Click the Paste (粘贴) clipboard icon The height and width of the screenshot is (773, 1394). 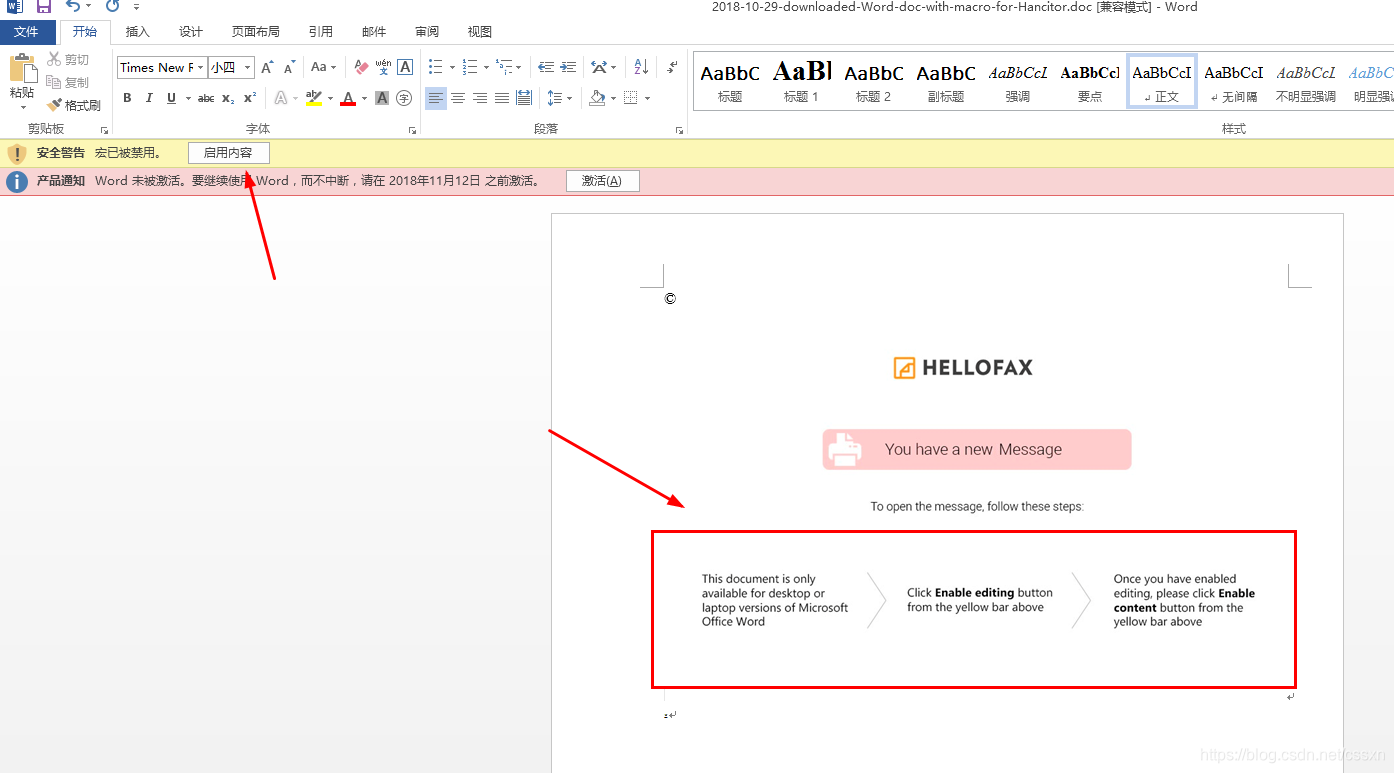(22, 70)
